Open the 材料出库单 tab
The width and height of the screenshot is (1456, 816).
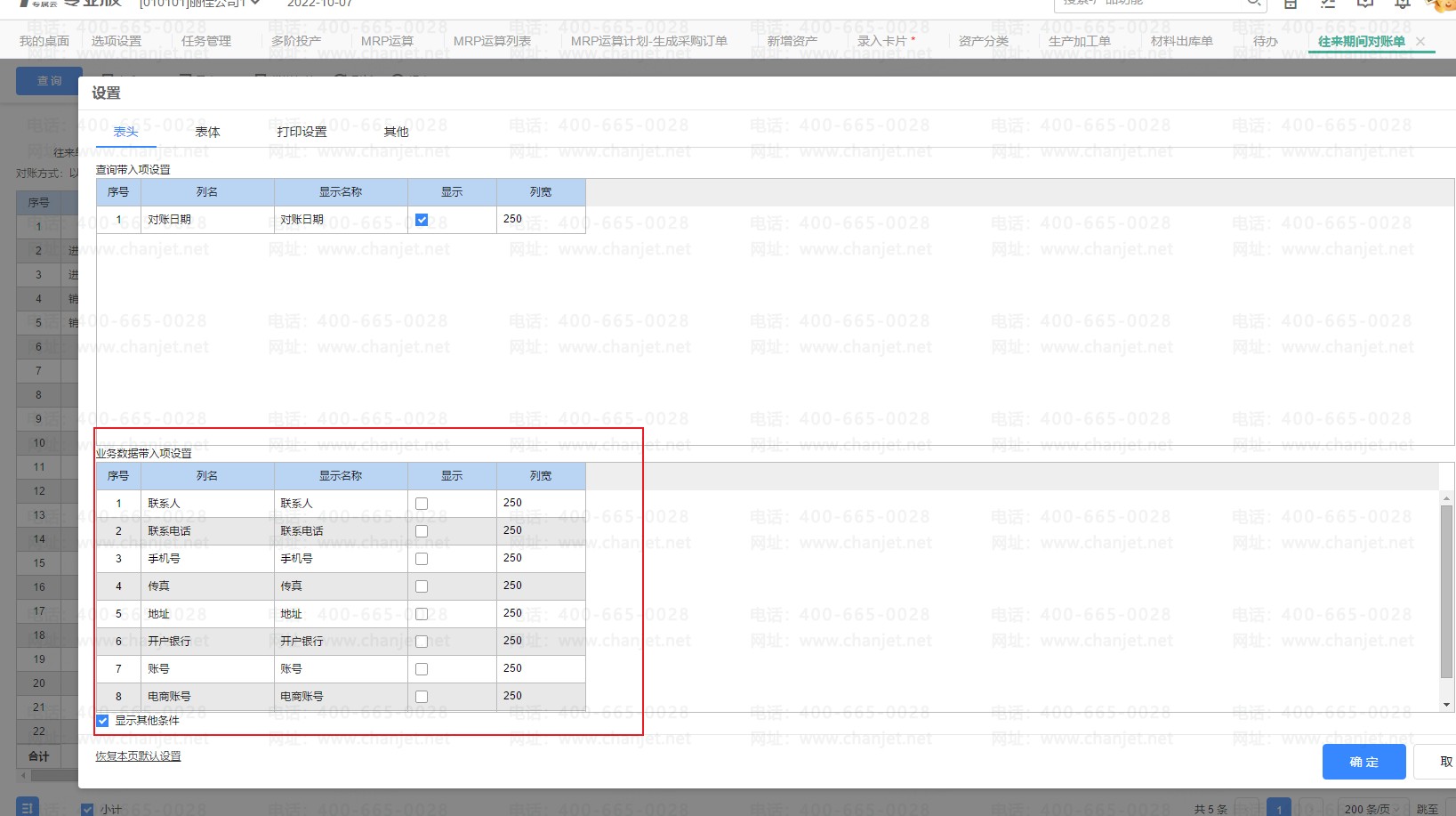coord(1182,41)
